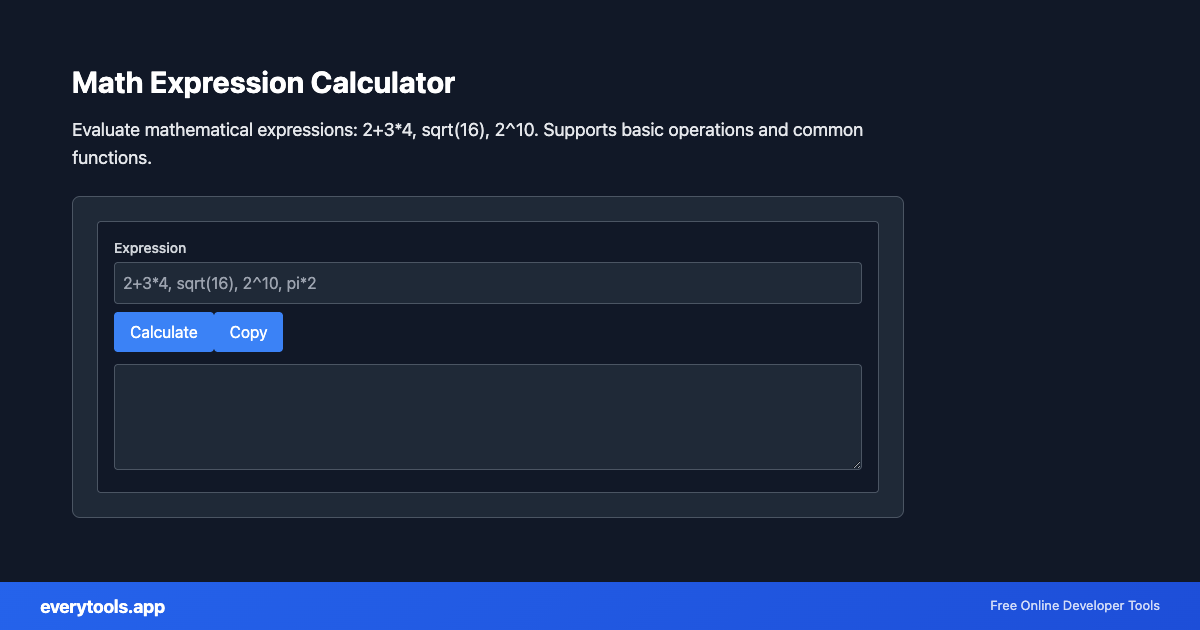This screenshot has width=1200, height=630.
Task: Click the blue footer bar
Action: coord(600,606)
